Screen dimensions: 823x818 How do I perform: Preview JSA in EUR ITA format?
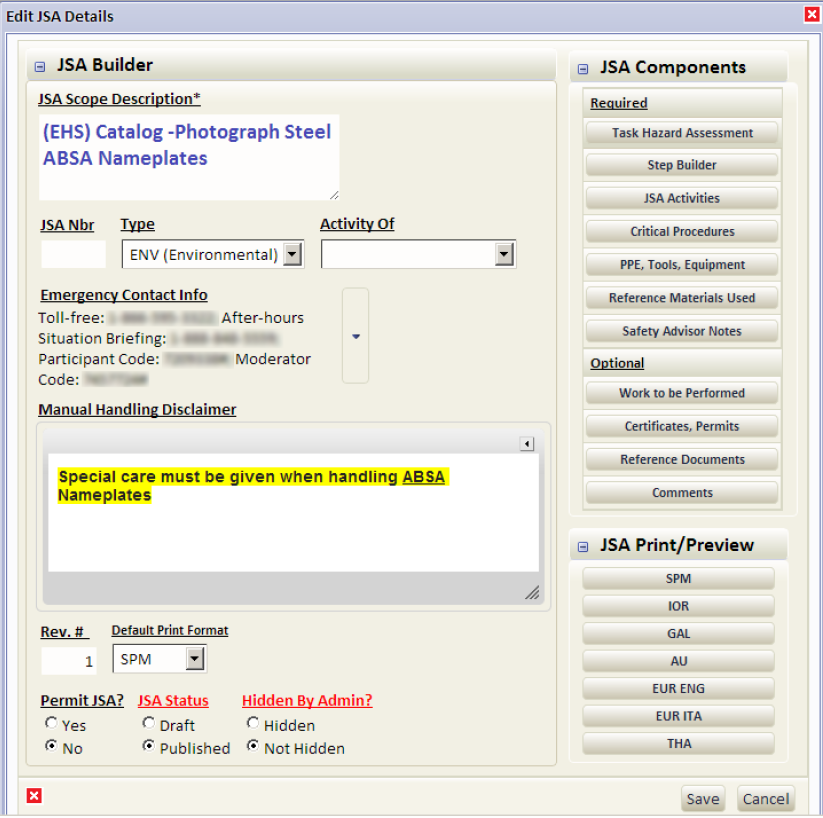(678, 716)
